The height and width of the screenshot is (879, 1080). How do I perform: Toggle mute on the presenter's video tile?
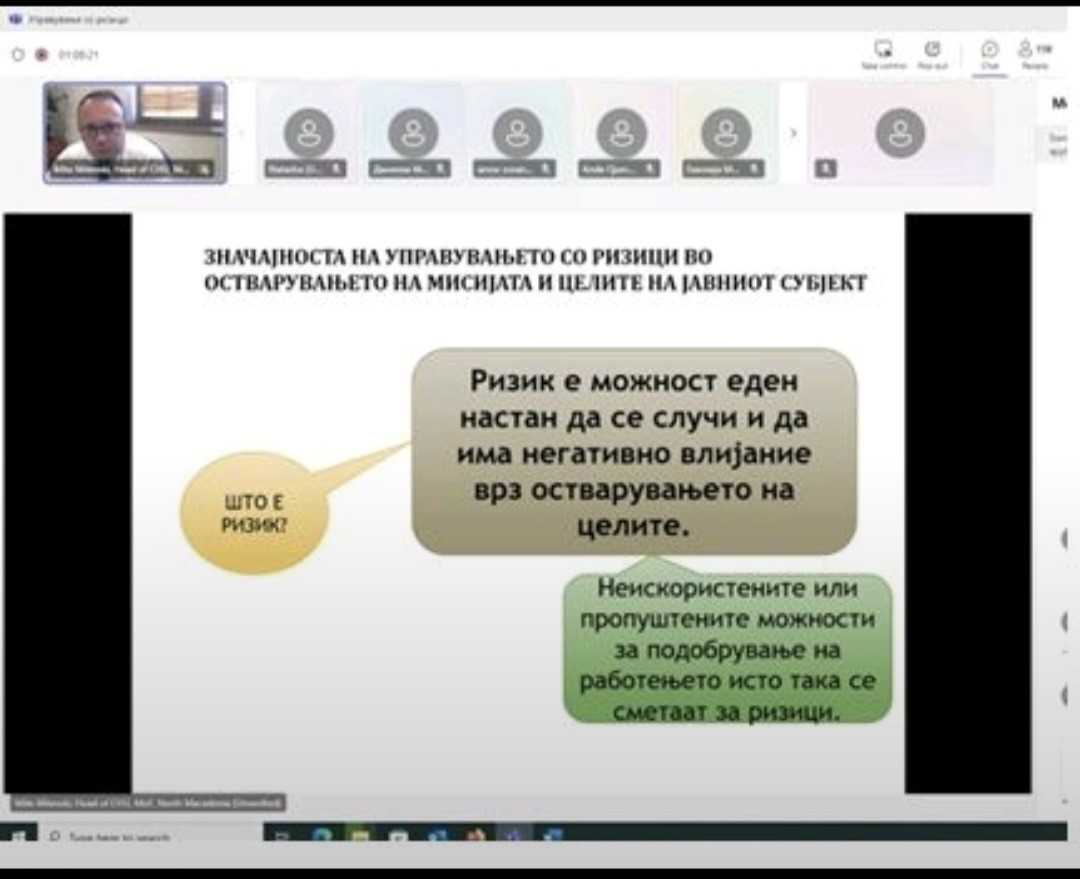(203, 170)
